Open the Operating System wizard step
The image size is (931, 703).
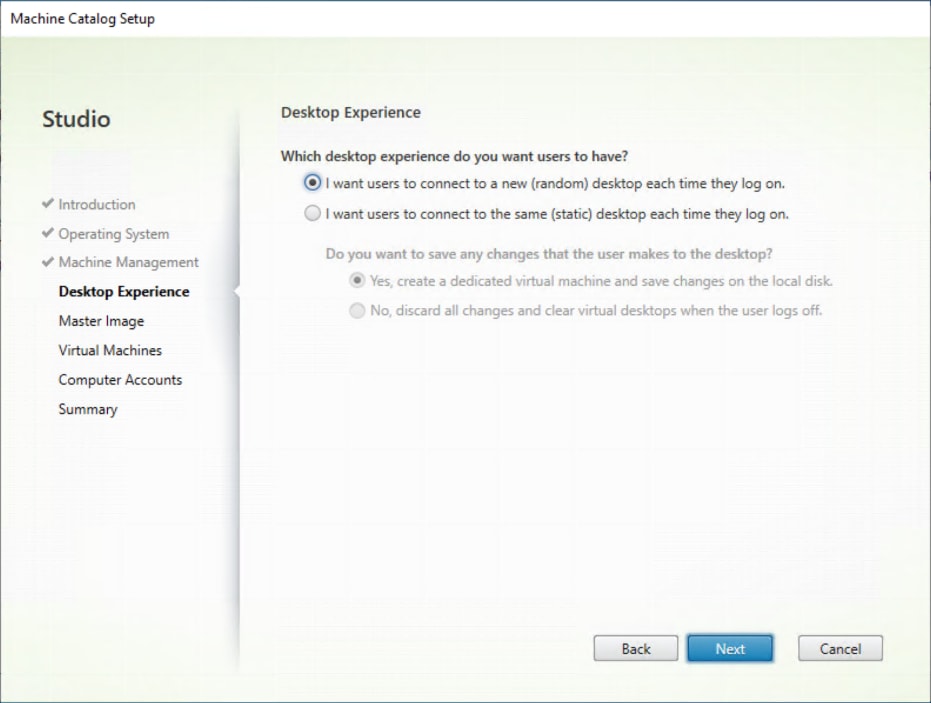[x=113, y=234]
